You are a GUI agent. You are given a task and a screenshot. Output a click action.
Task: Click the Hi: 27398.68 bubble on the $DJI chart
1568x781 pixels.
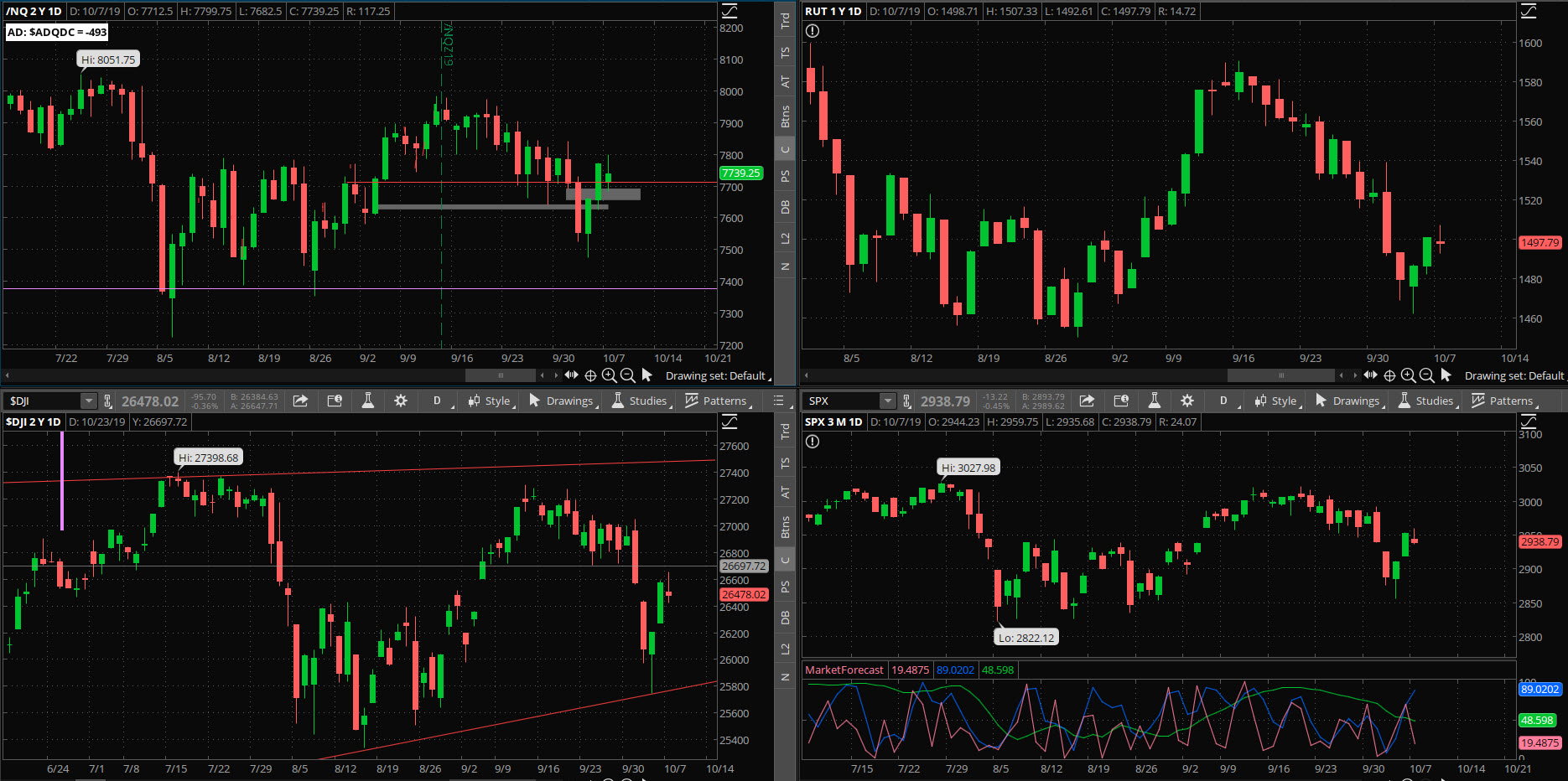pyautogui.click(x=208, y=458)
